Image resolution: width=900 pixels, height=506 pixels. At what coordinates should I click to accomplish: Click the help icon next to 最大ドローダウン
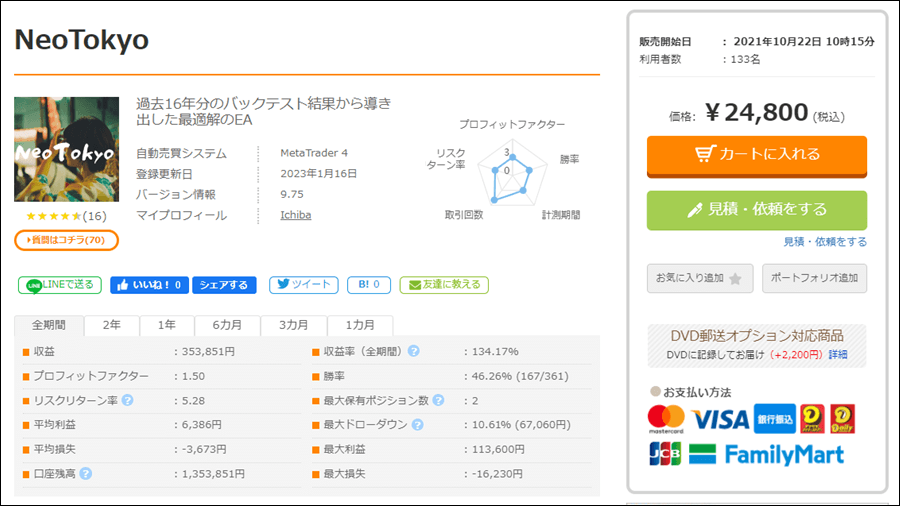[x=418, y=425]
